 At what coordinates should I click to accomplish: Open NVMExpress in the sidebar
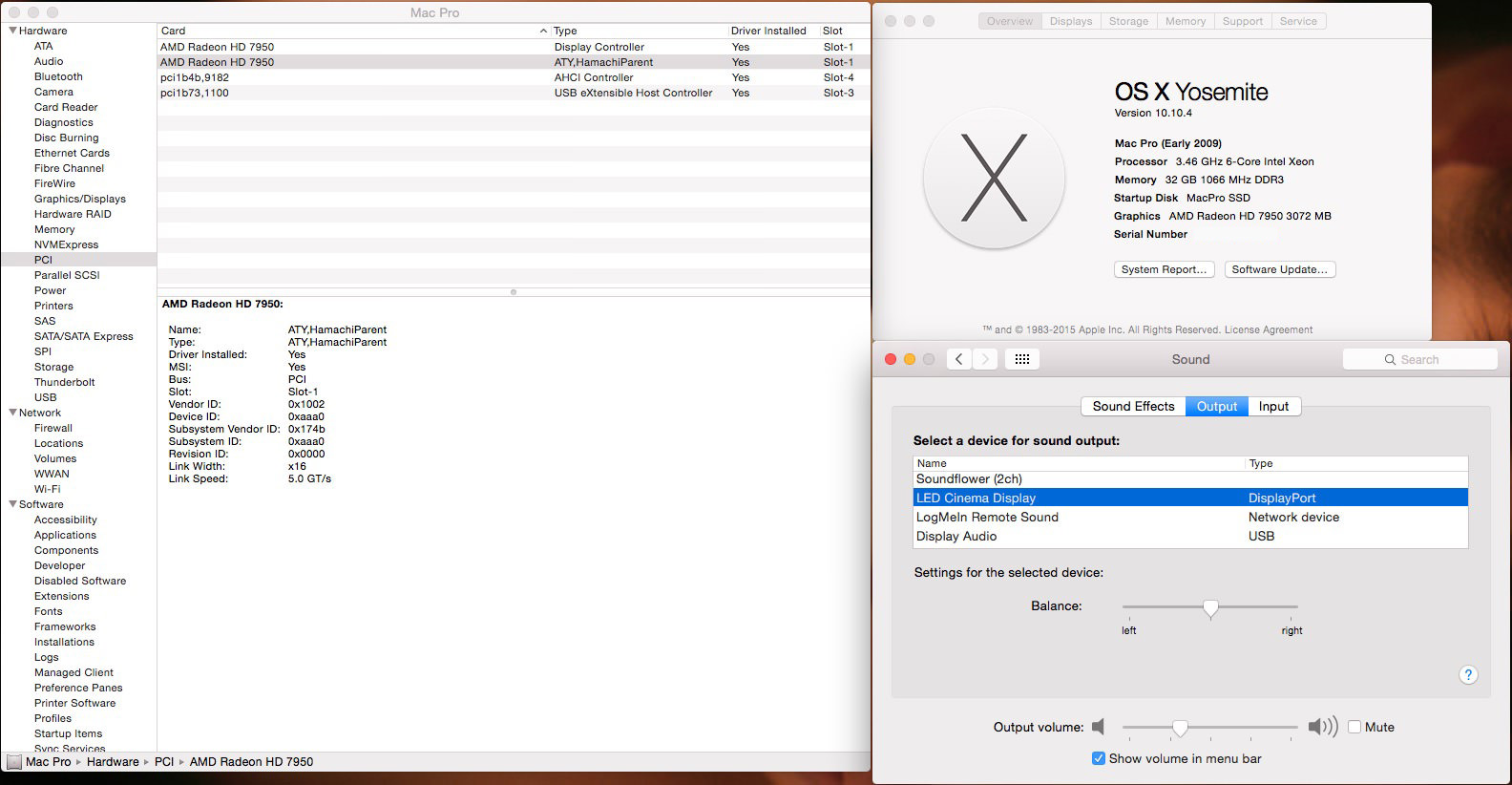point(66,244)
